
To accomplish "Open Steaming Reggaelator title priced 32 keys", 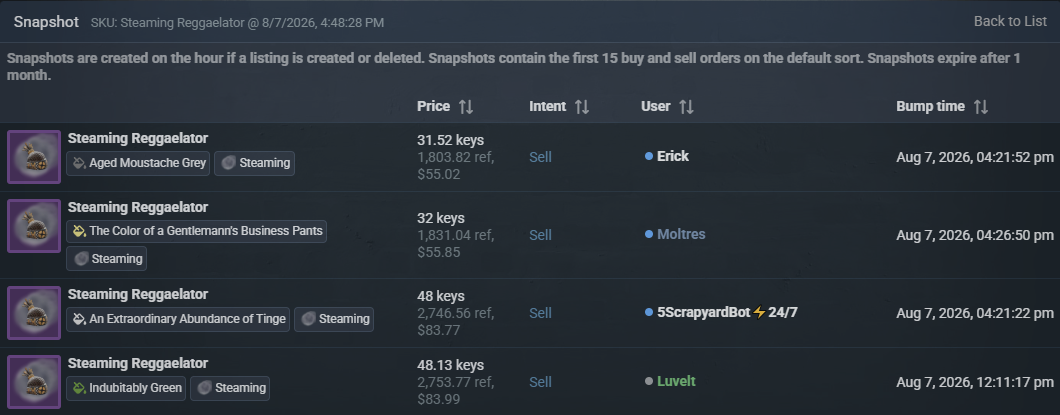I will coord(138,208).
